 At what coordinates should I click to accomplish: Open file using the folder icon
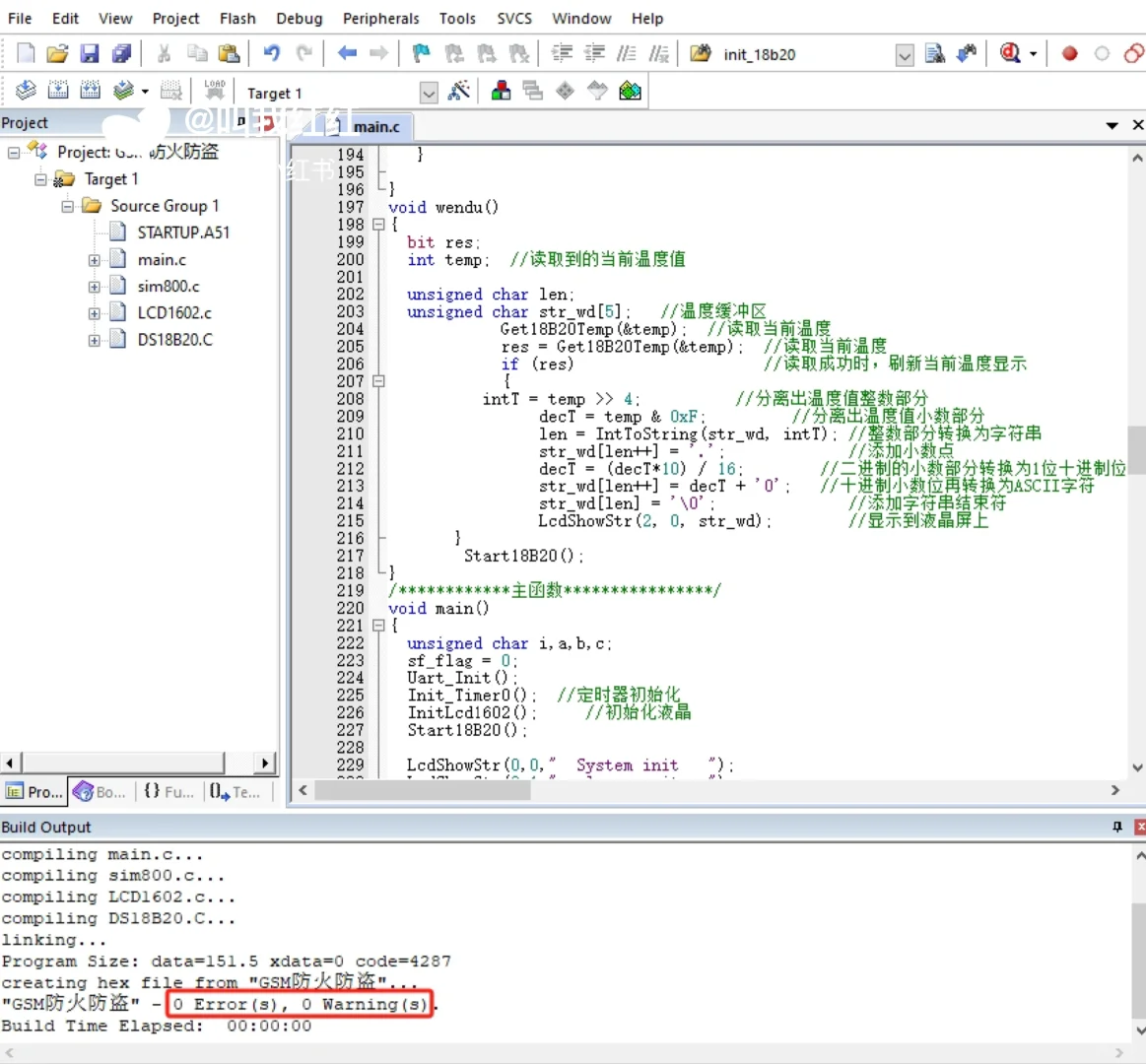click(x=57, y=53)
